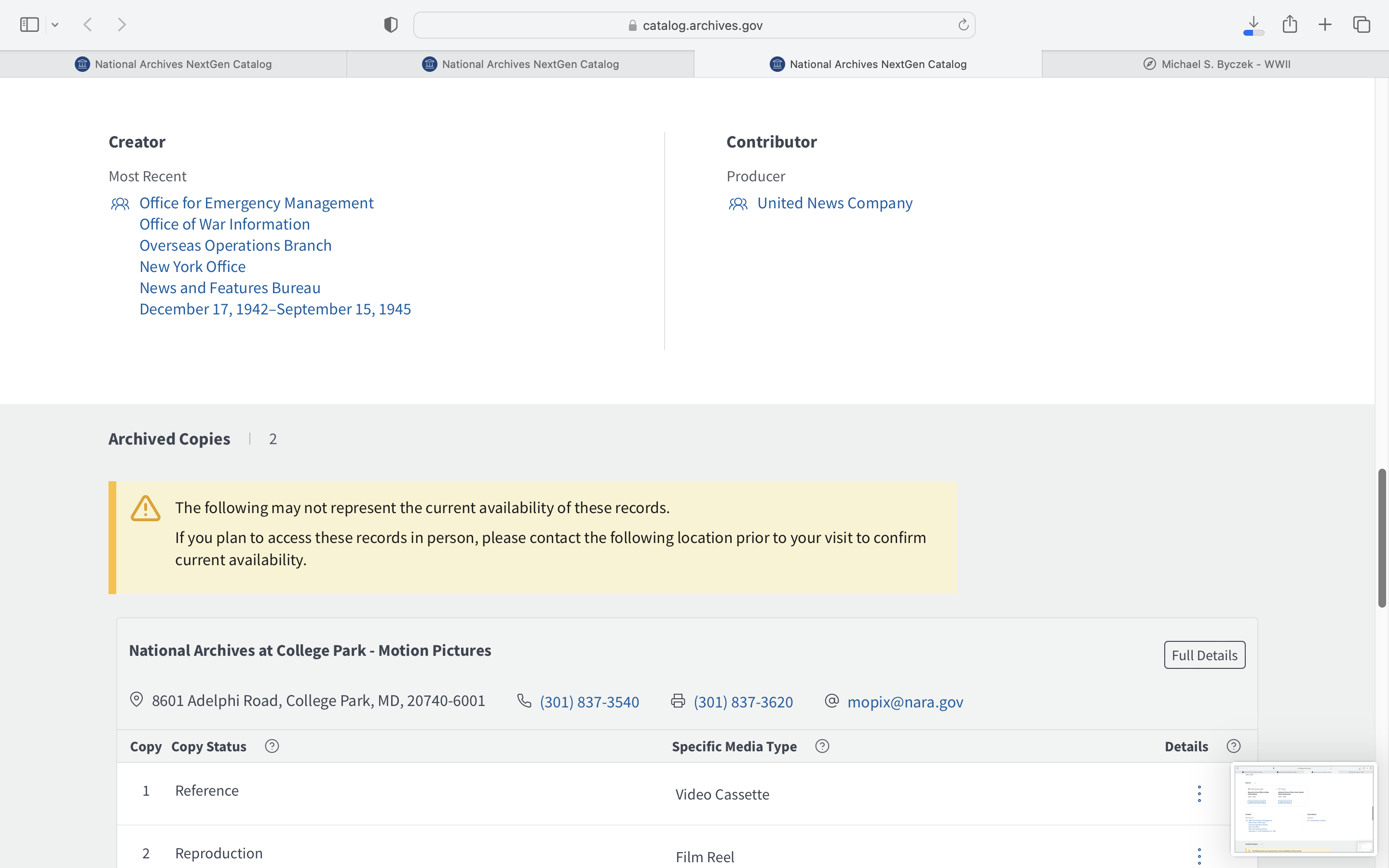Click the Specific Media Type help icon
Screen dimensions: 1389x868
(x=822, y=746)
